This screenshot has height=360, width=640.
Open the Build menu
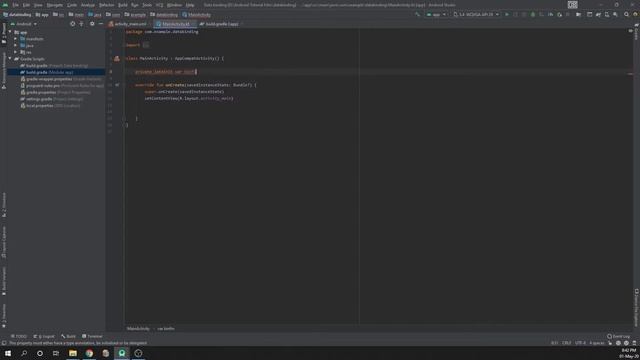click(x=122, y=5)
